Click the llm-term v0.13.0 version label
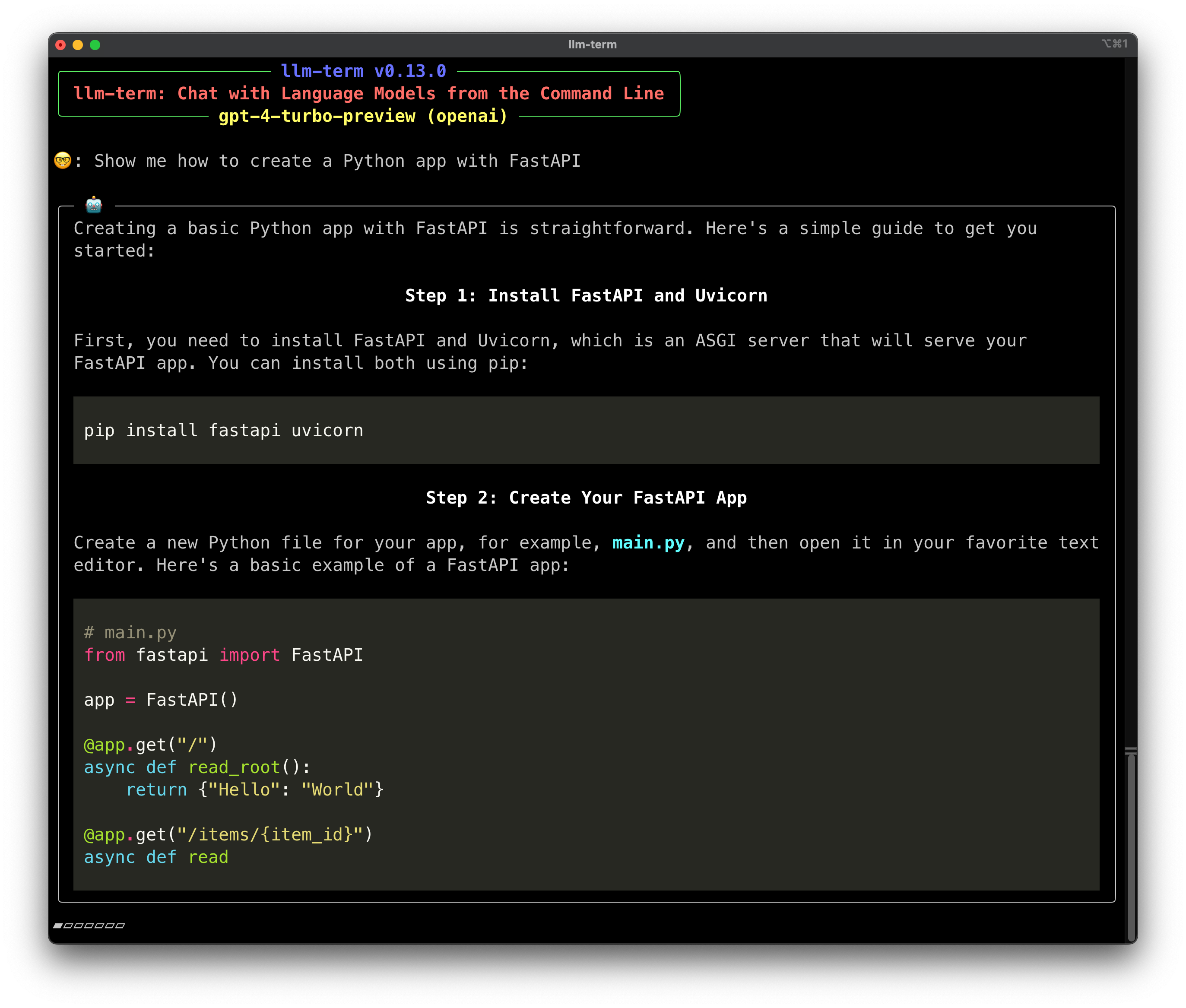This screenshot has height=1008, width=1186. tap(364, 71)
